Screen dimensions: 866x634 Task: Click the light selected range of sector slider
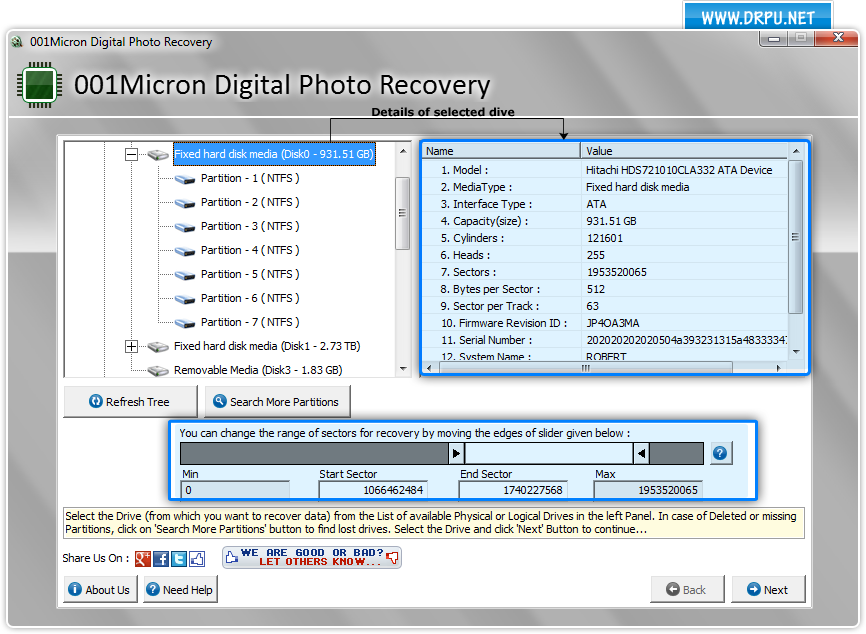(x=548, y=453)
